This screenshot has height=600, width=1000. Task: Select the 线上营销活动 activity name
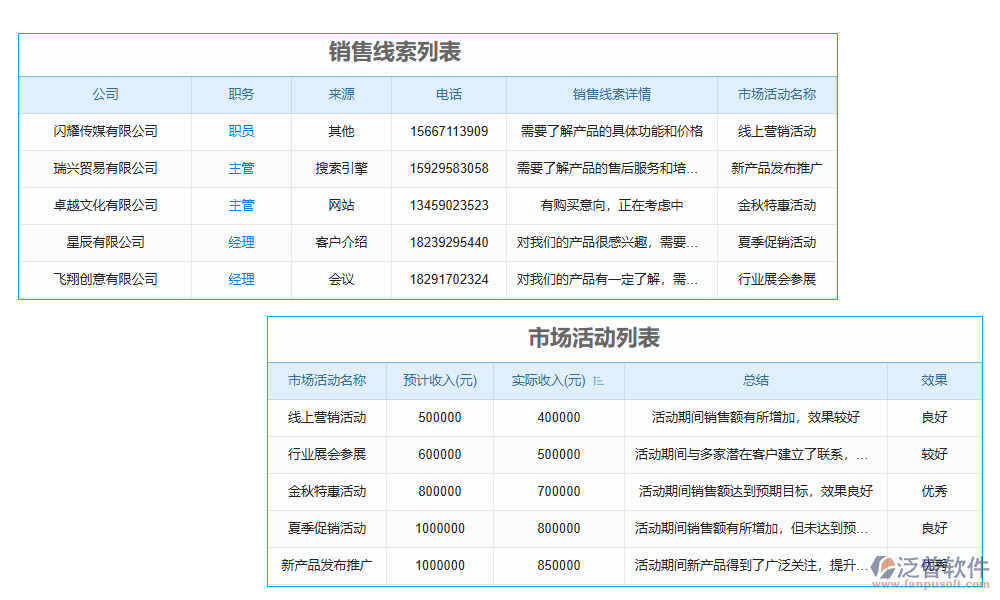(327, 418)
